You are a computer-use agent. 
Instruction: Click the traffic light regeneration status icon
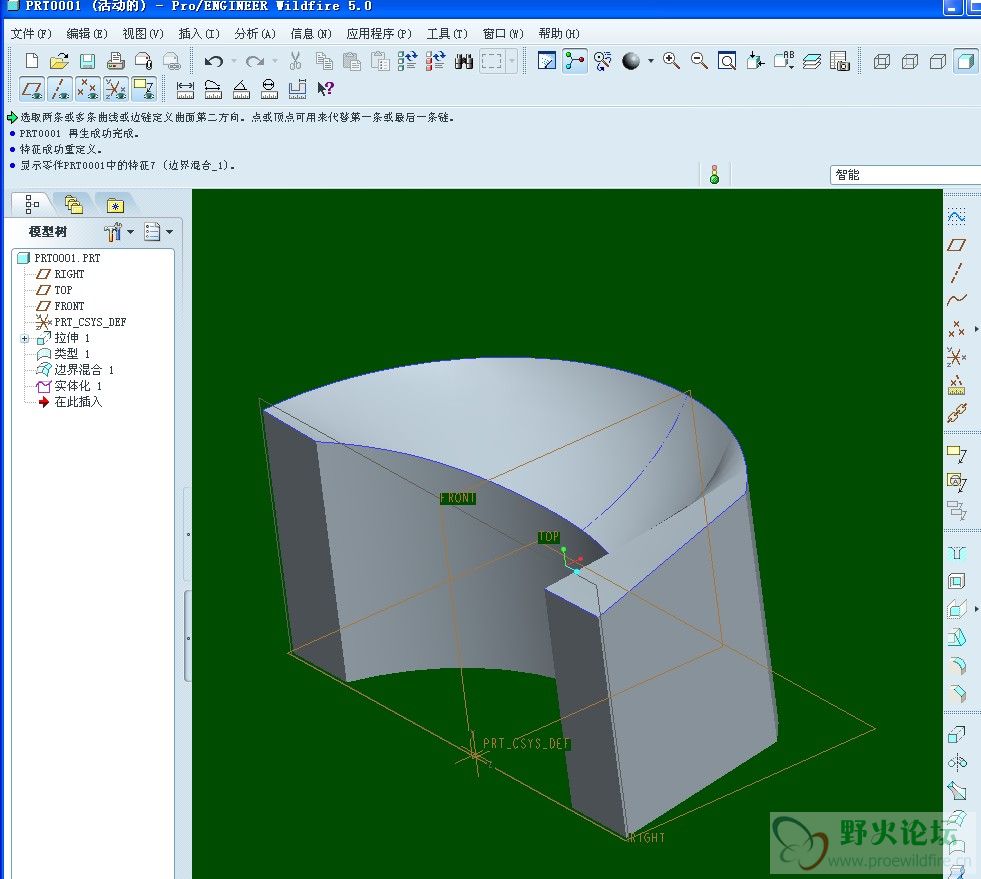click(714, 175)
